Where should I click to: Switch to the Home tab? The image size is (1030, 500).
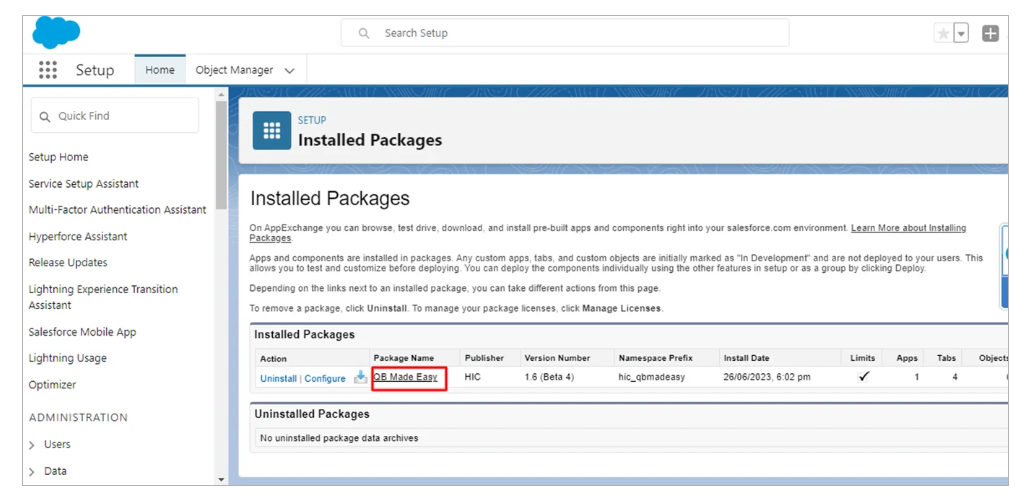159,70
